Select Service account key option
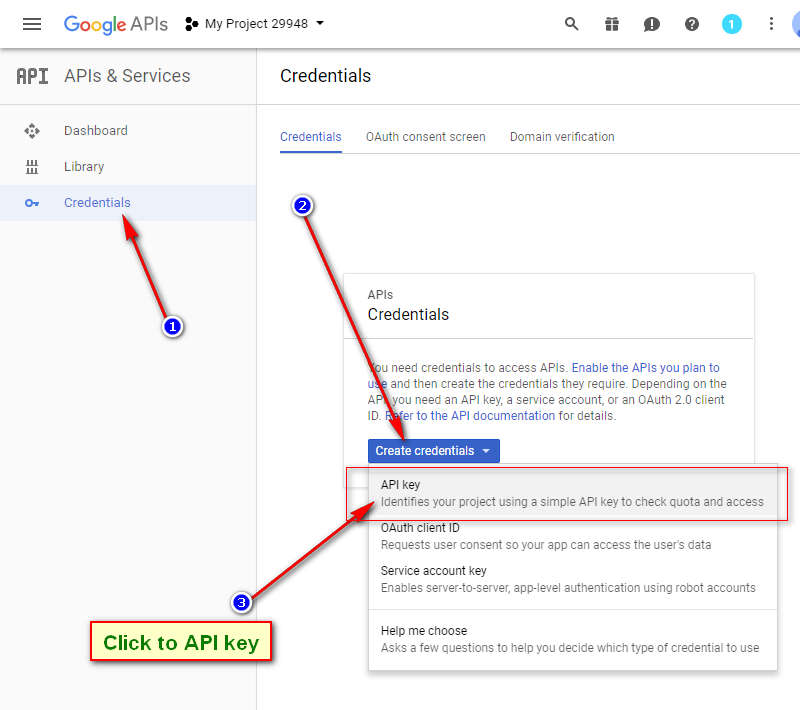 coord(433,571)
